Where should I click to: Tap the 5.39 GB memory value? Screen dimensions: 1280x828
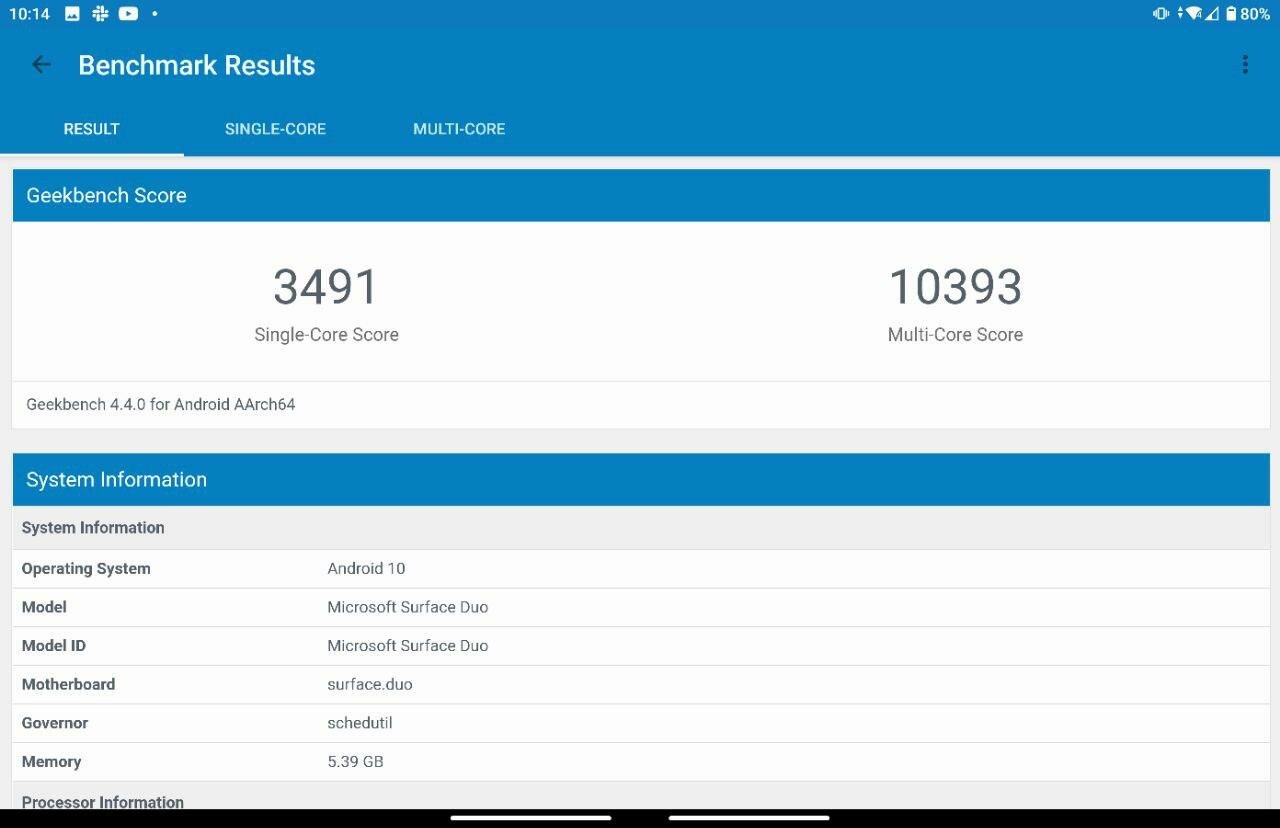355,762
